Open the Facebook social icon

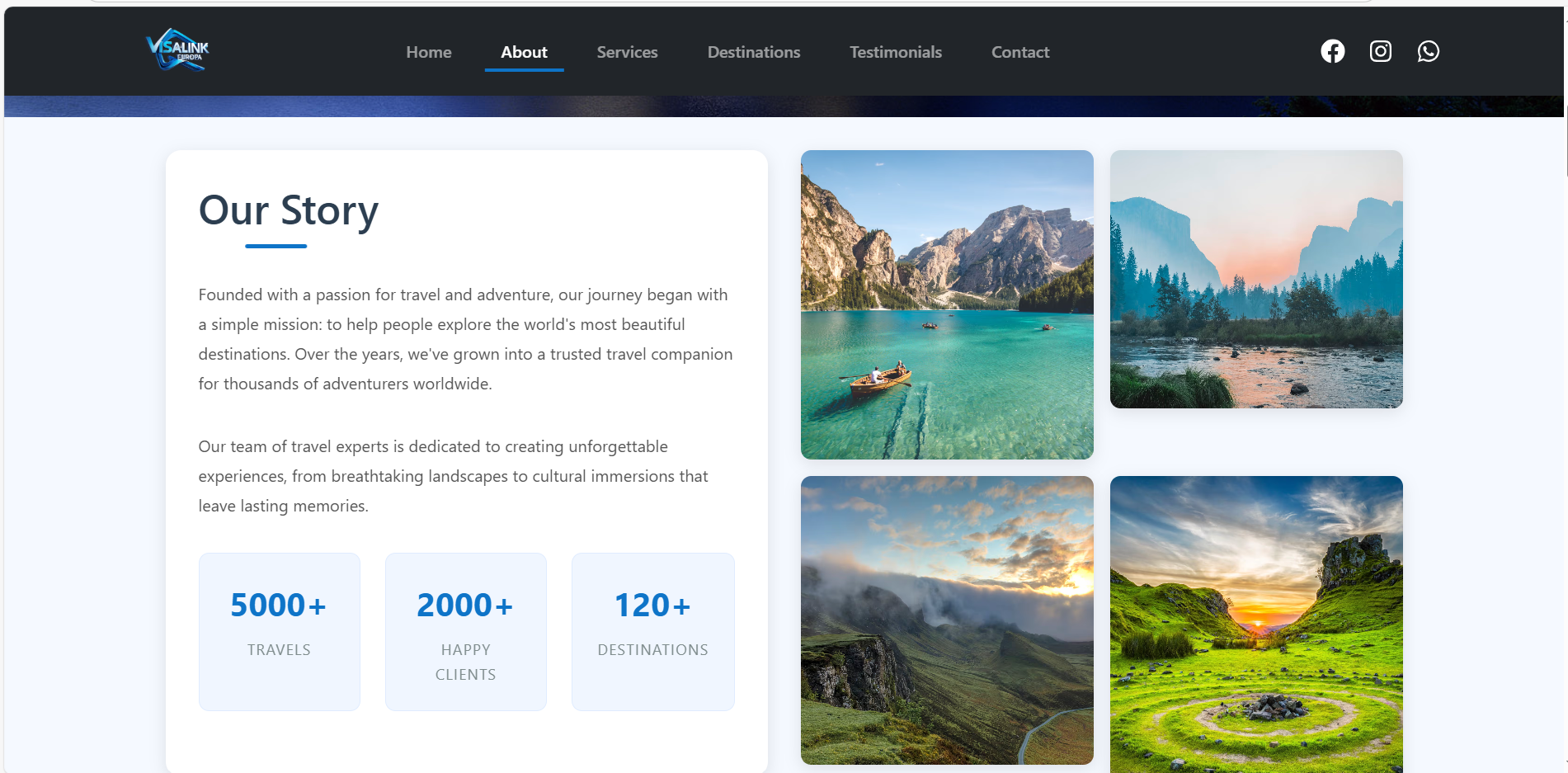1332,51
